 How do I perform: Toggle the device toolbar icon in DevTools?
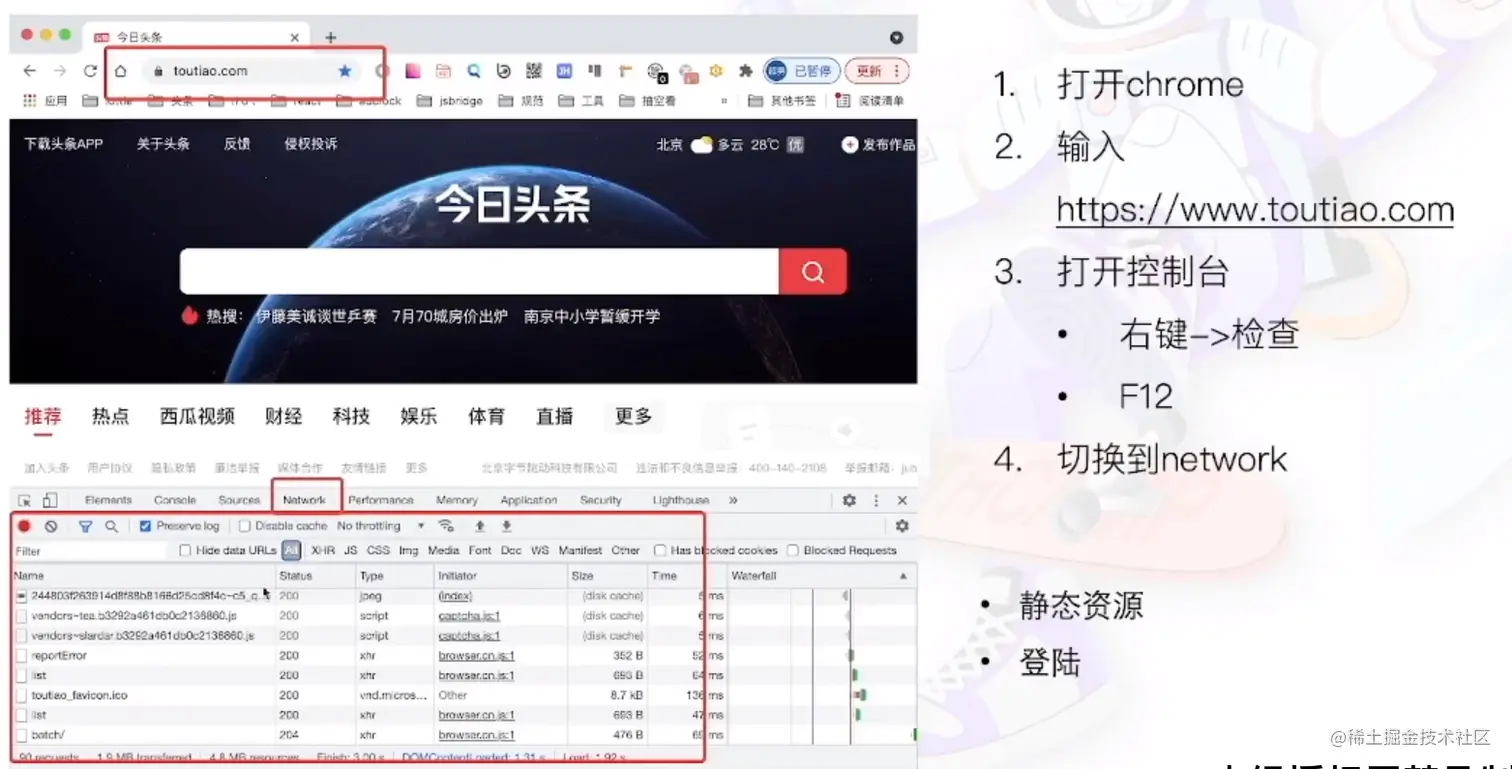(50, 500)
